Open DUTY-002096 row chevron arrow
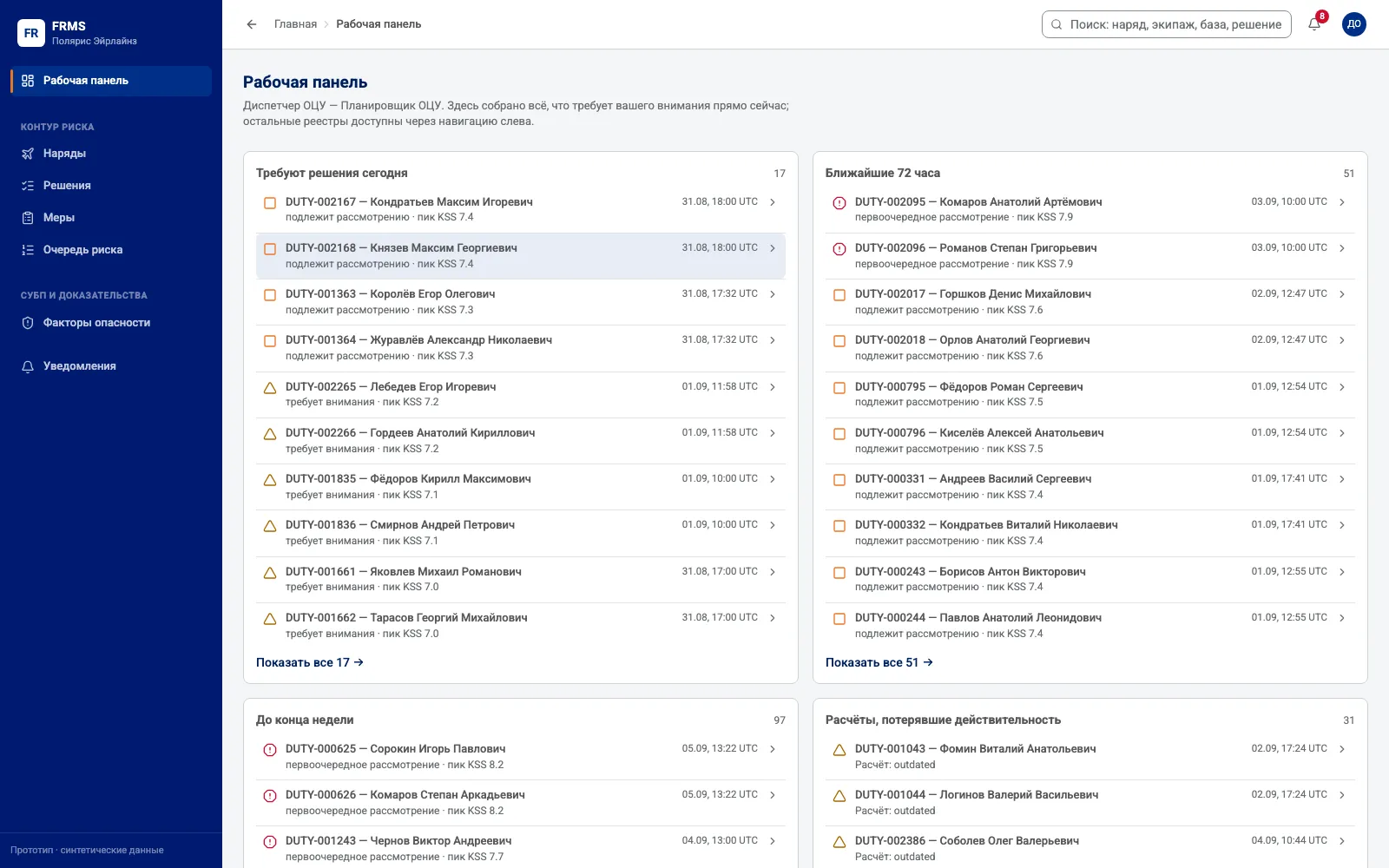Image resolution: width=1389 pixels, height=868 pixels. point(1342,248)
